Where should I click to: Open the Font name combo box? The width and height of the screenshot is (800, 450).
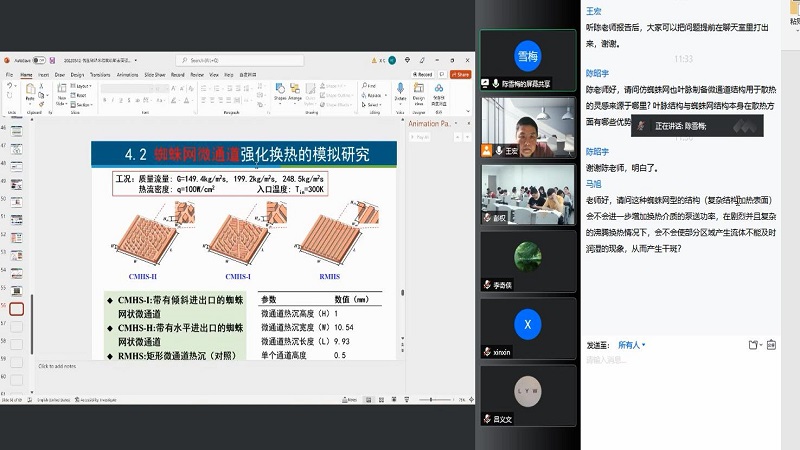tap(126, 89)
